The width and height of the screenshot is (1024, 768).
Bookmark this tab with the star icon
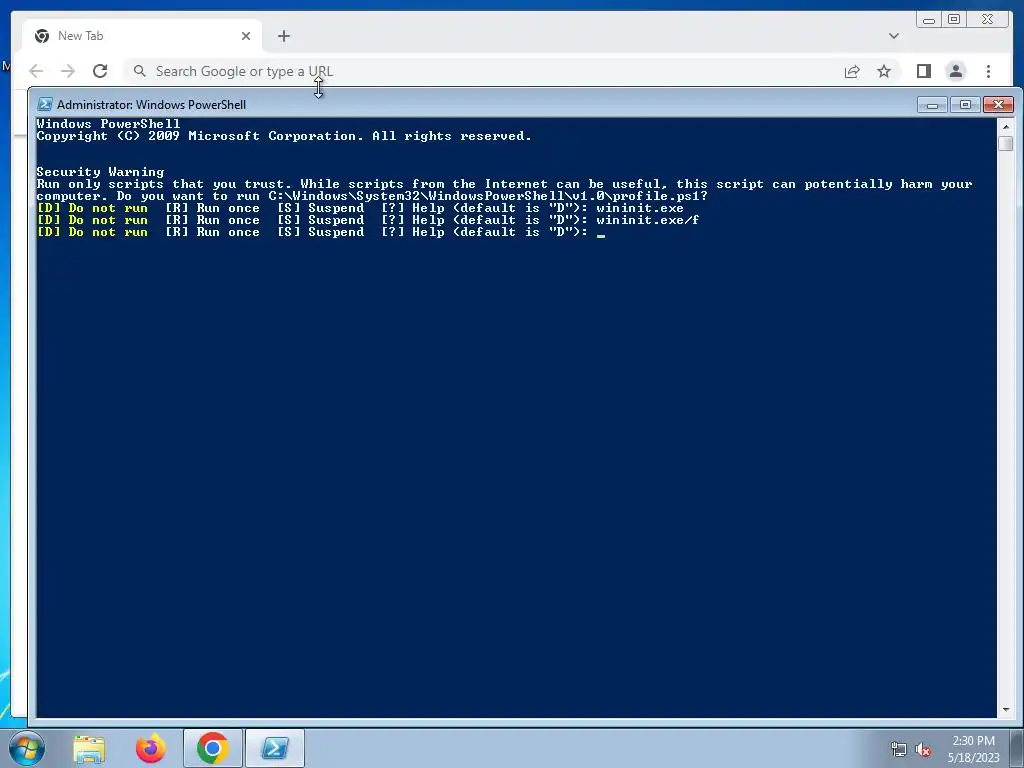pyautogui.click(x=884, y=71)
